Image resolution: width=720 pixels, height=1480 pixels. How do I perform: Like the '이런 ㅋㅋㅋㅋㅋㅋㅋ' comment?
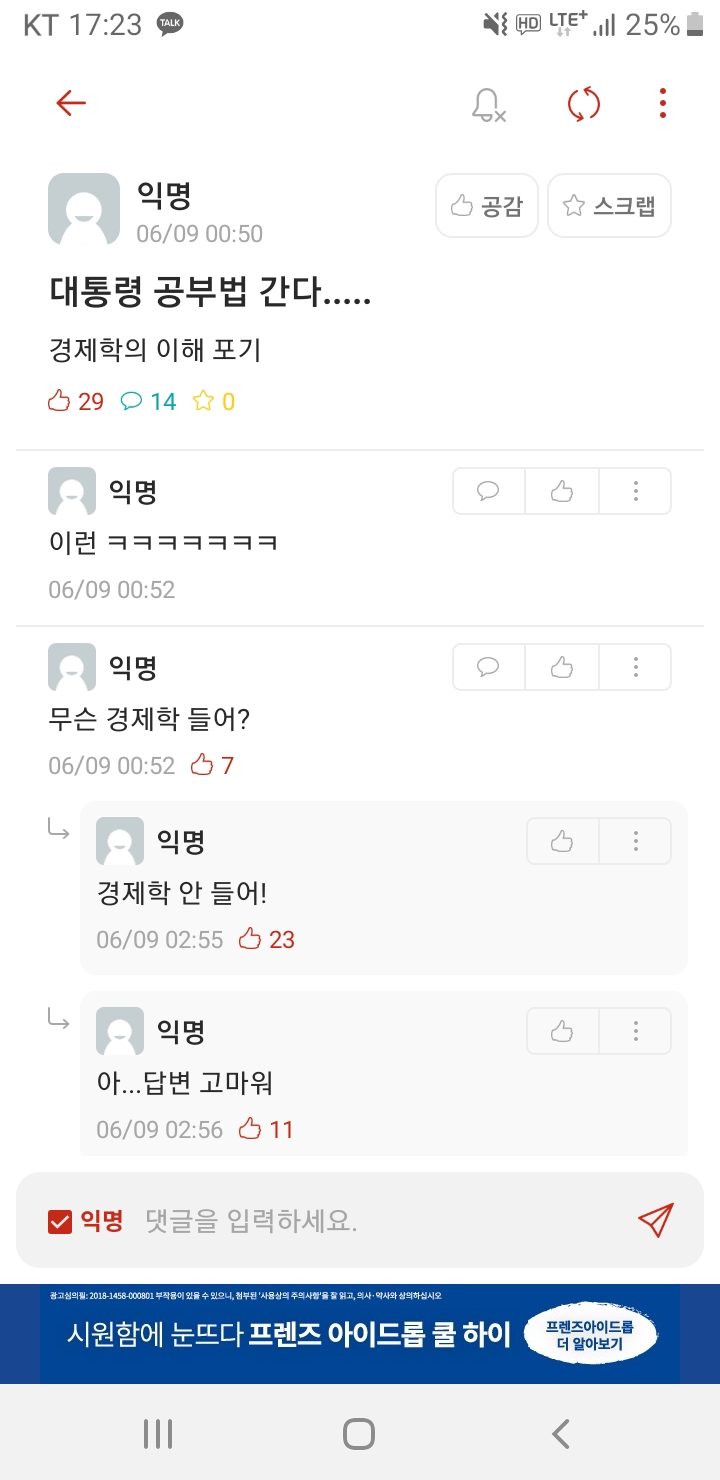(x=562, y=491)
